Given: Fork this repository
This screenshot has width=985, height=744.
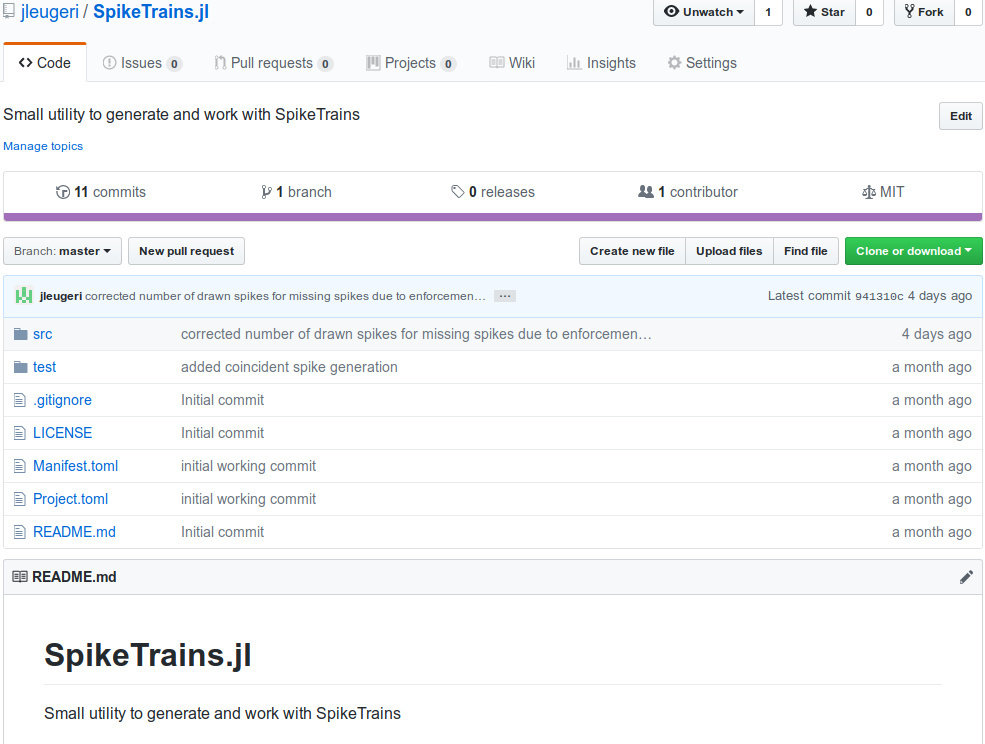Looking at the screenshot, I should [x=924, y=12].
